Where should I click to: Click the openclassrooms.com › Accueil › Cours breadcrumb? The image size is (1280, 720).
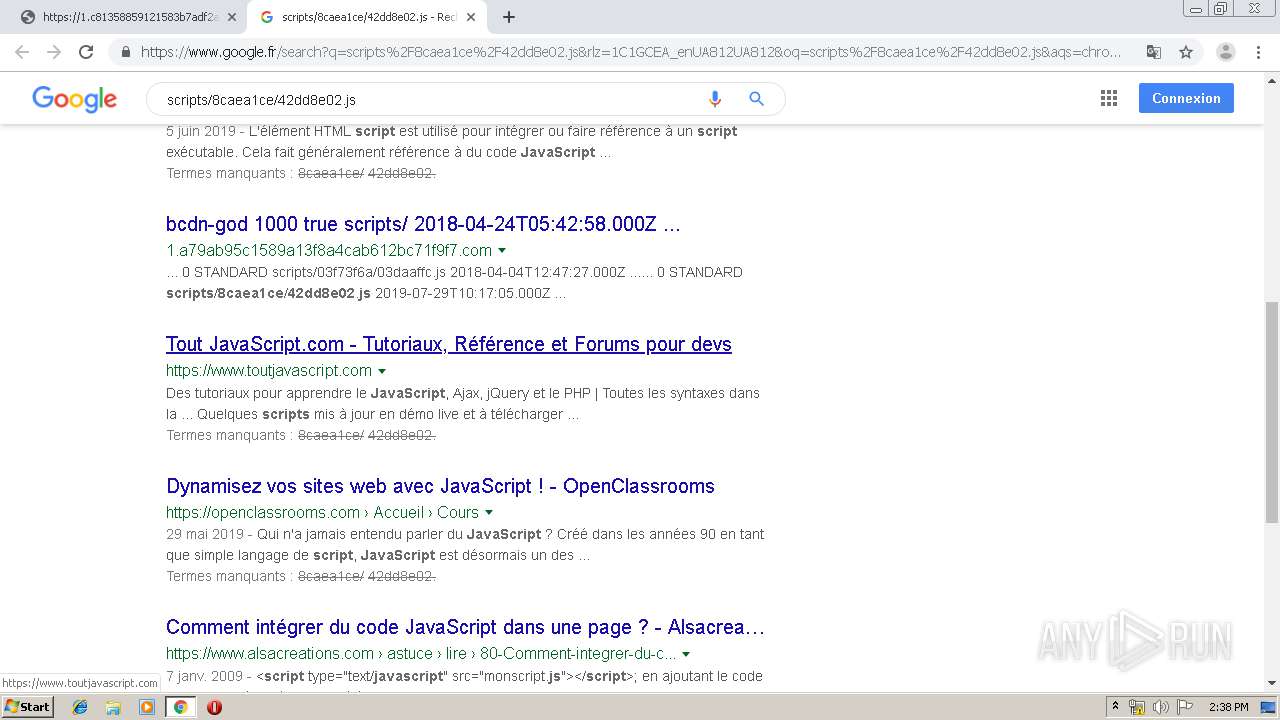pos(322,512)
